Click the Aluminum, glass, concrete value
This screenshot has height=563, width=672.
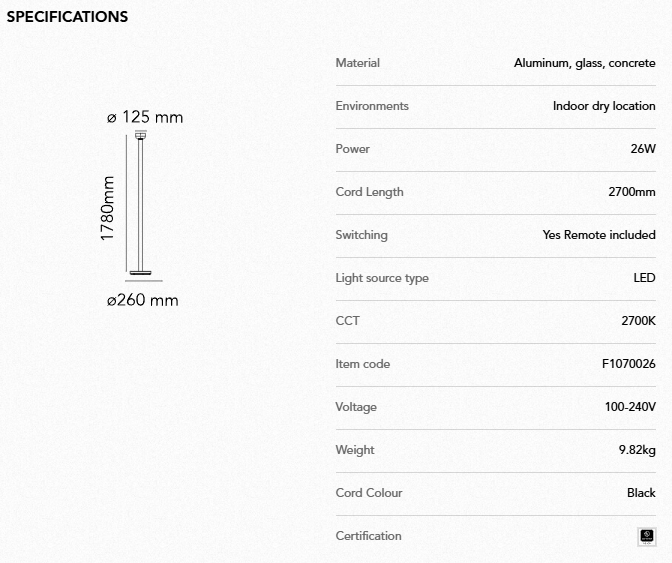(x=584, y=63)
